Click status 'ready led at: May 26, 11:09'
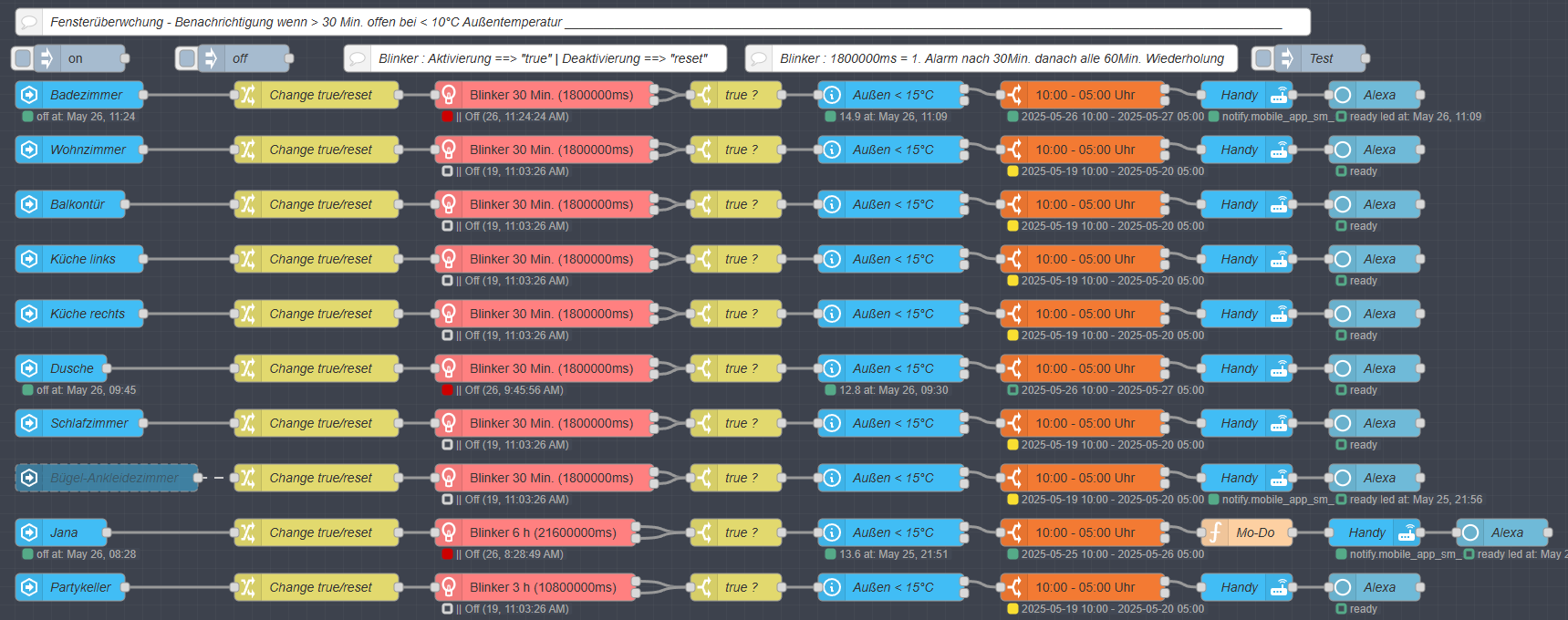Screen dimensions: 1568x620 (1416, 117)
